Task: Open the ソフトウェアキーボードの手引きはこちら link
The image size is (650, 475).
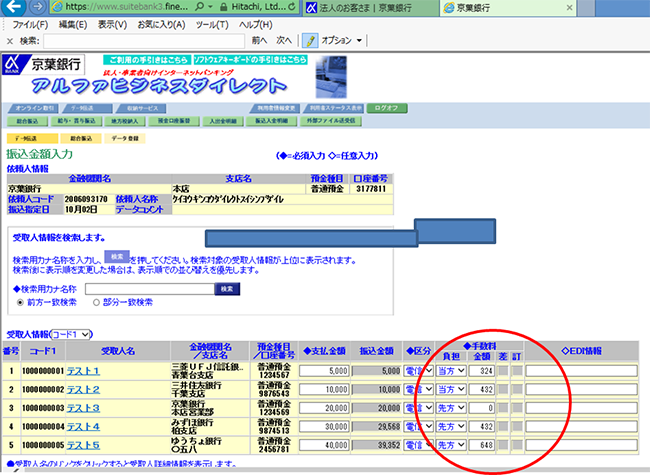Action: [x=250, y=60]
